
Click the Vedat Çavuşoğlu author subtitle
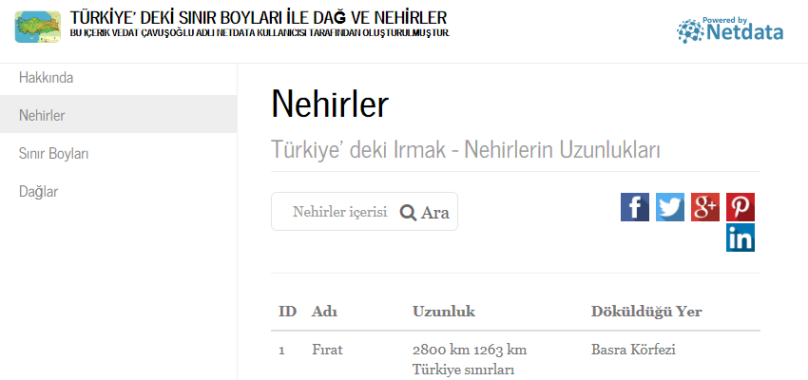260,33
